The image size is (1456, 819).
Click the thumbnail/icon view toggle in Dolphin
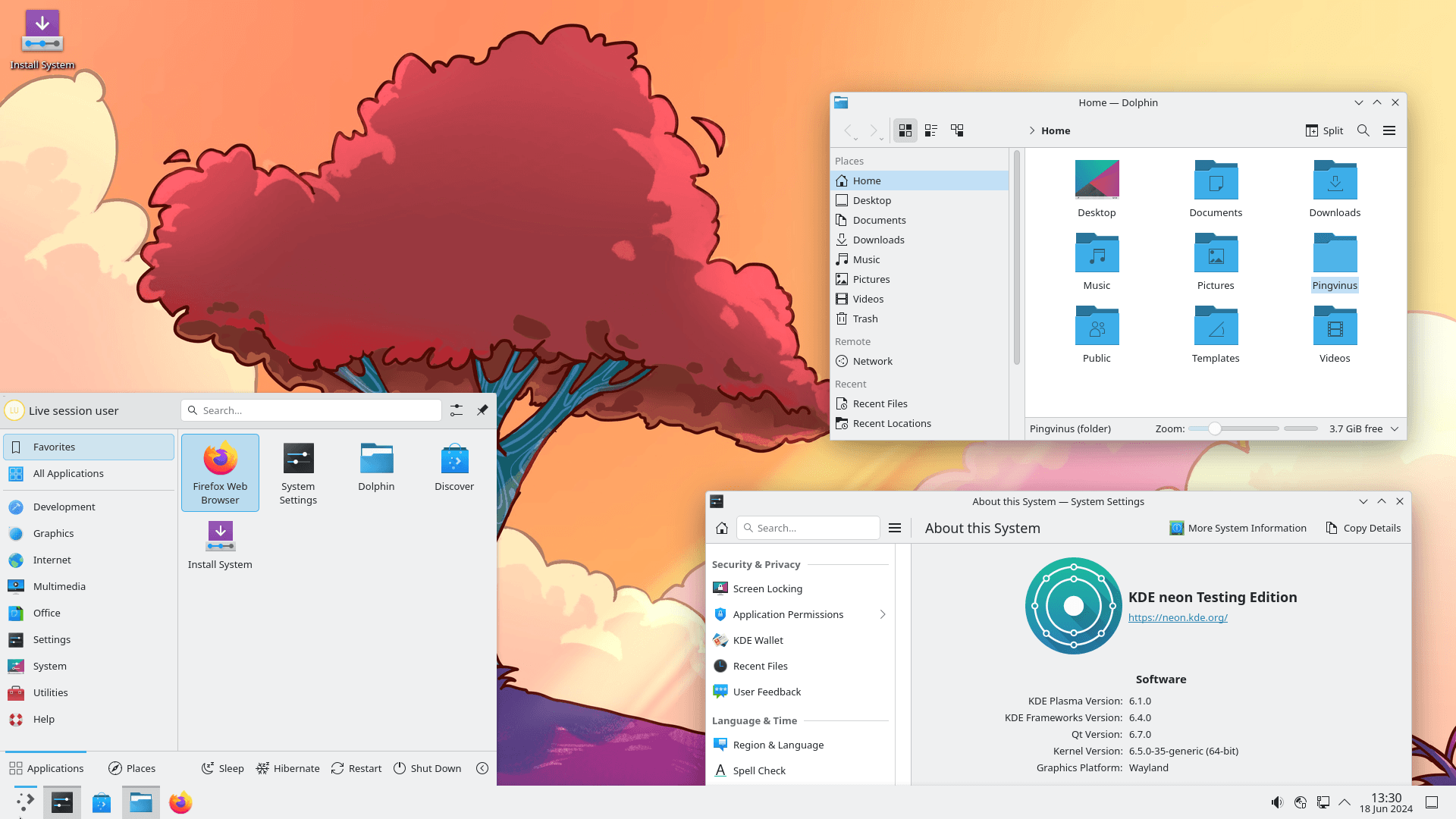(905, 130)
